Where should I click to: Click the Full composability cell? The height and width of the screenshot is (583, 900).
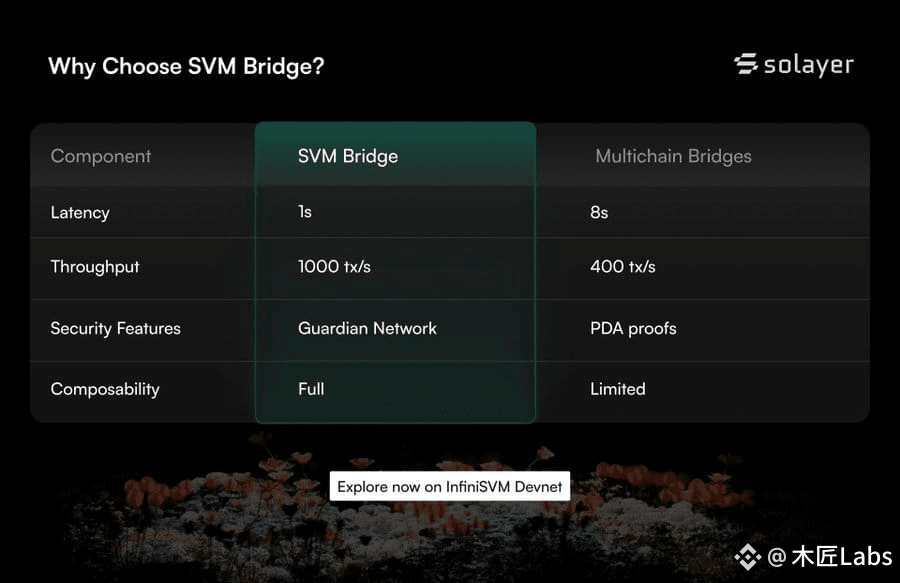click(x=311, y=389)
